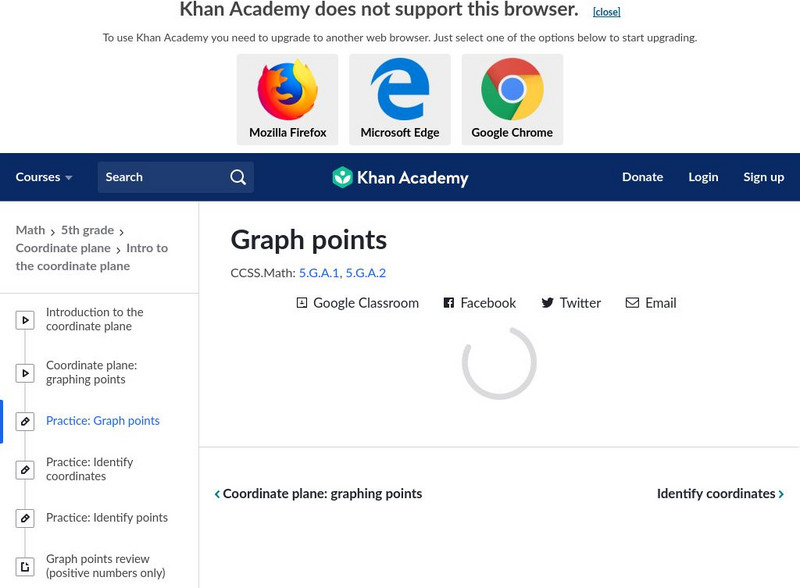The image size is (800, 588).
Task: Click the Khan Academy logo
Action: point(400,178)
